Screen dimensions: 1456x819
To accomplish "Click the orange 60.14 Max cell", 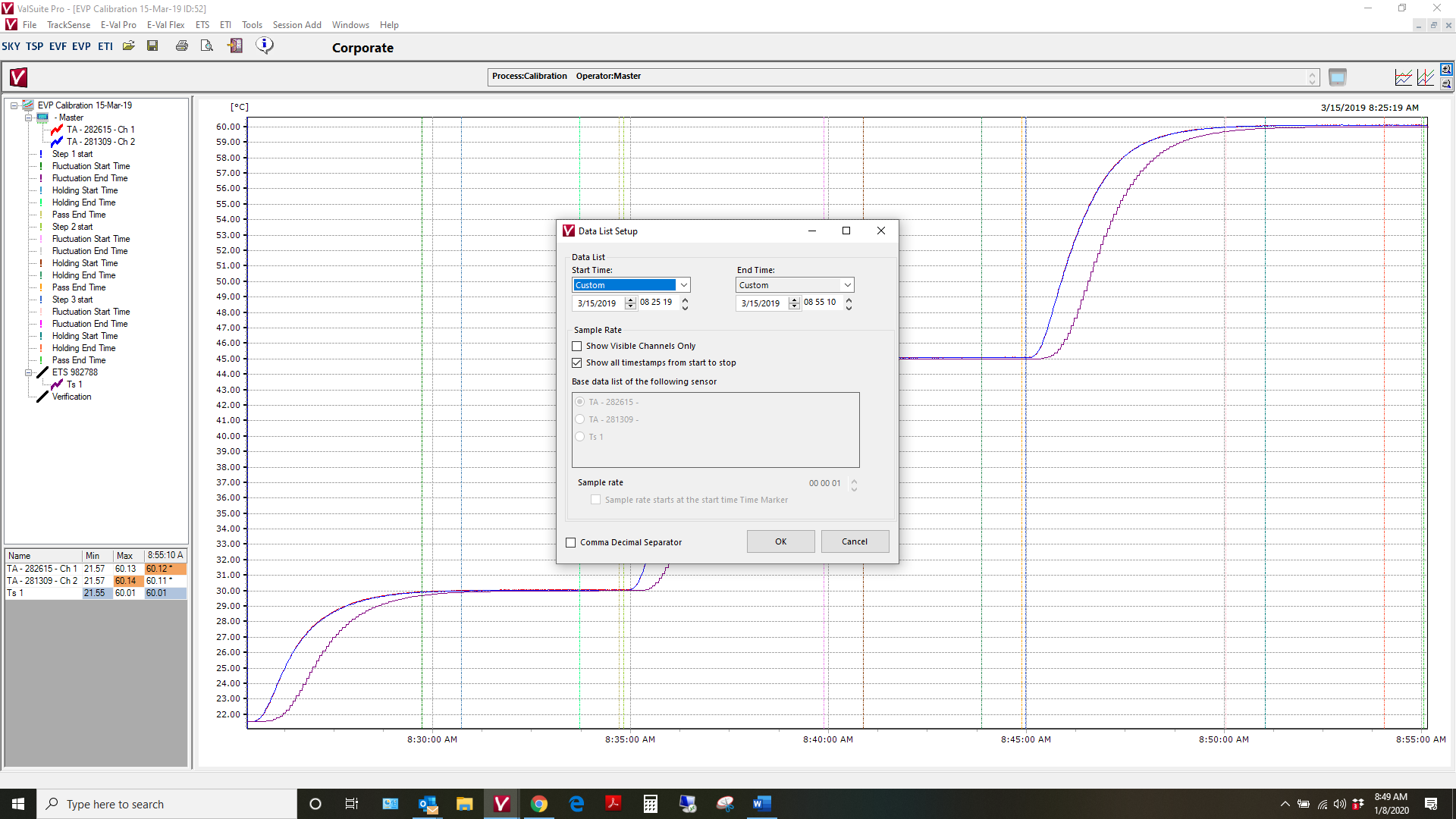I will point(128,581).
